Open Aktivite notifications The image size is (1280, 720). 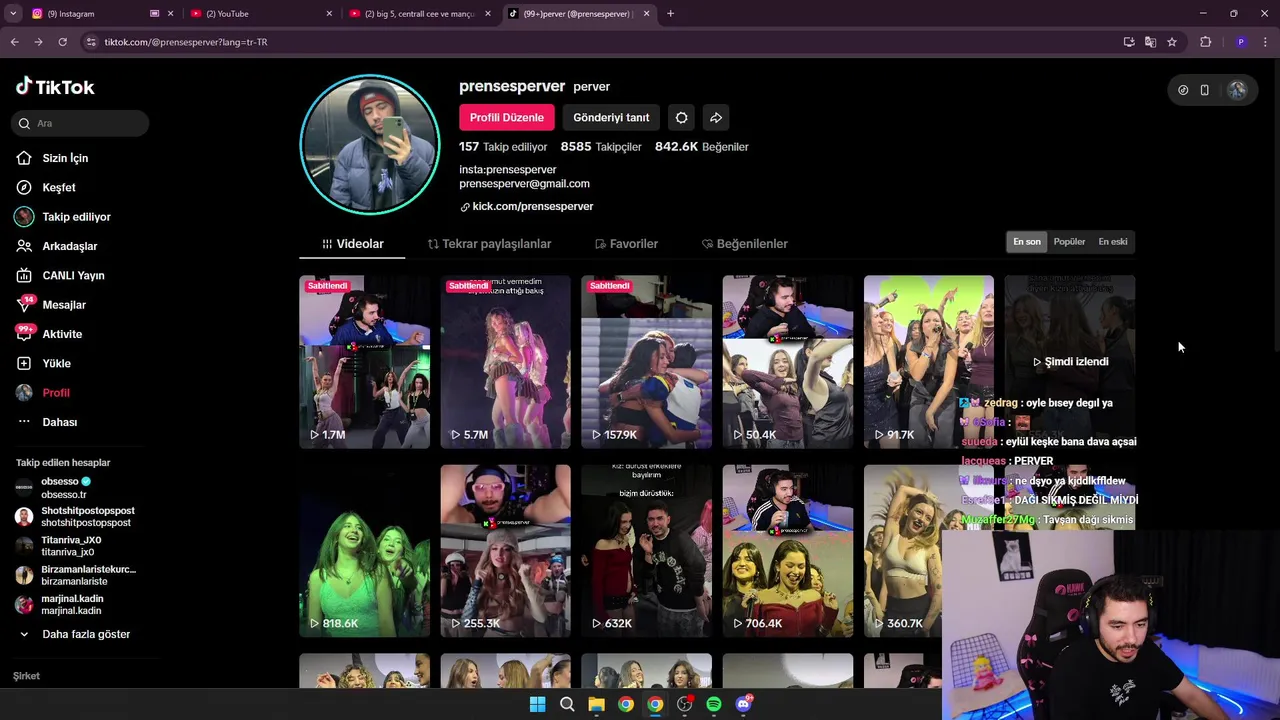pos(62,334)
